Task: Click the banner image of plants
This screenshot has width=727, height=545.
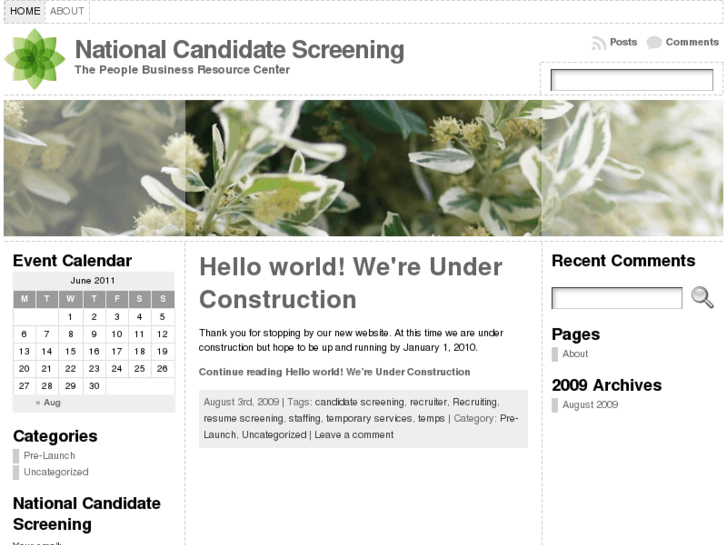Action: [x=363, y=168]
